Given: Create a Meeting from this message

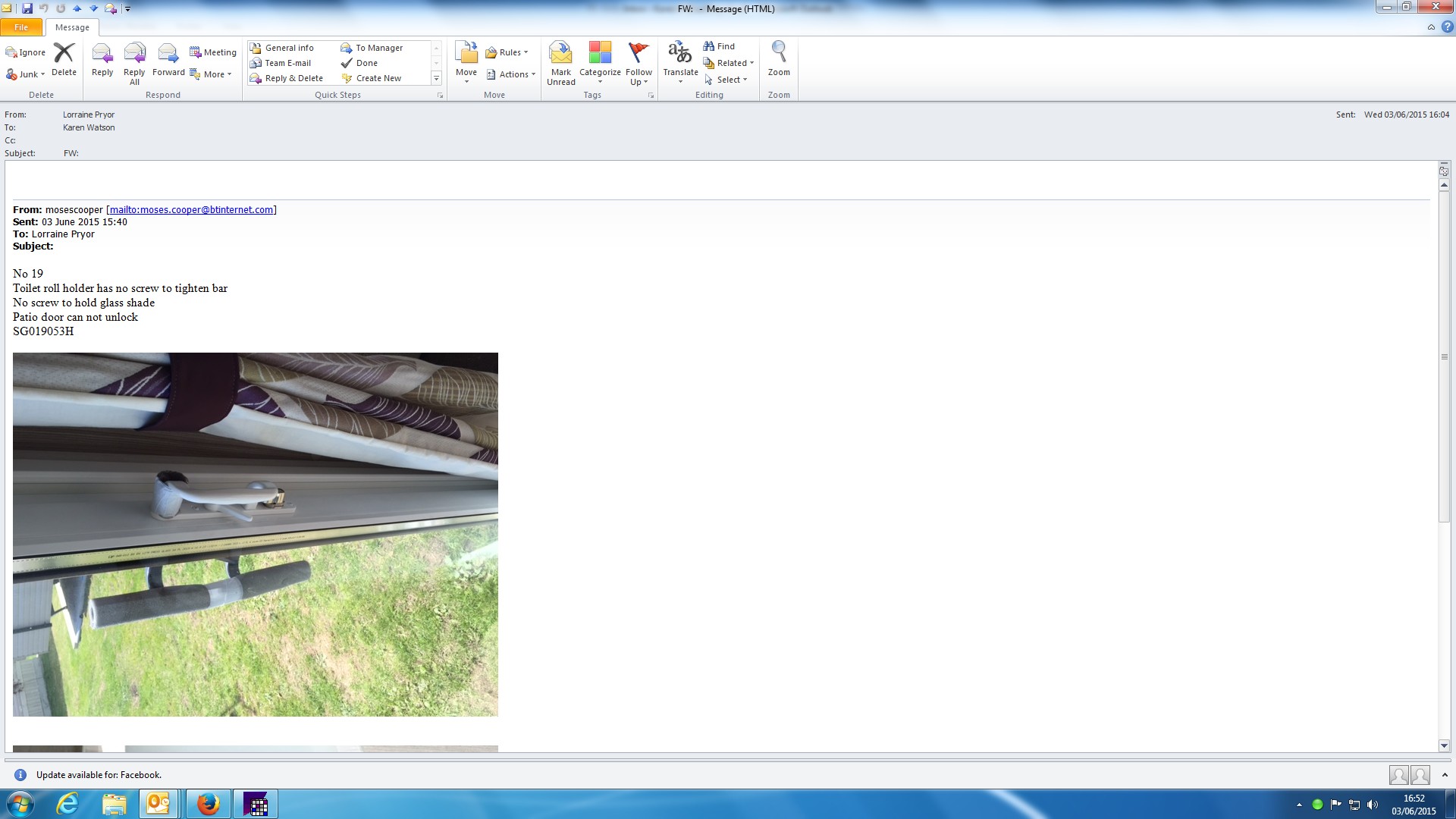Looking at the screenshot, I should pos(213,52).
